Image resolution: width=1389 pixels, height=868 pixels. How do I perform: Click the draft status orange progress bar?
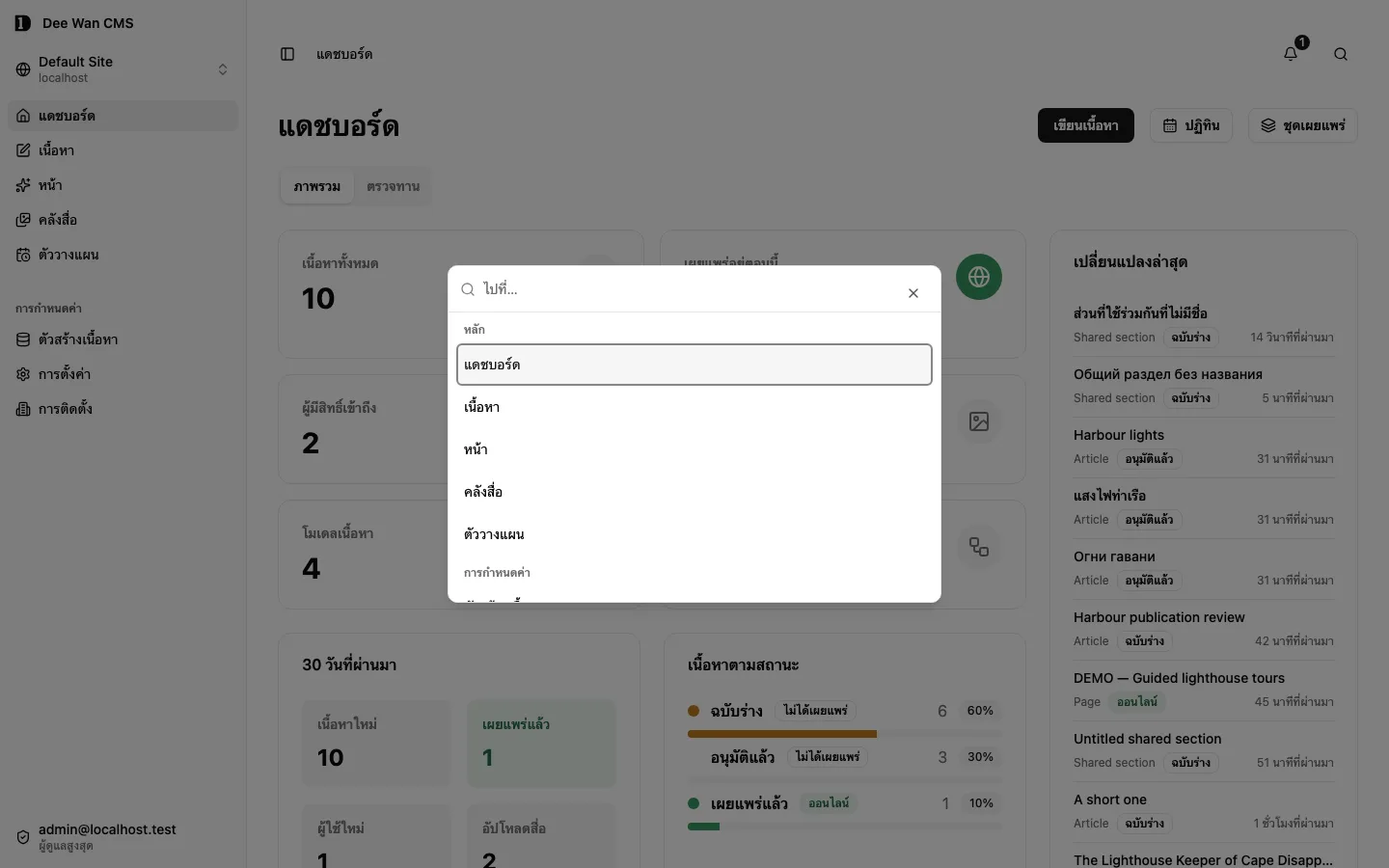(x=782, y=734)
